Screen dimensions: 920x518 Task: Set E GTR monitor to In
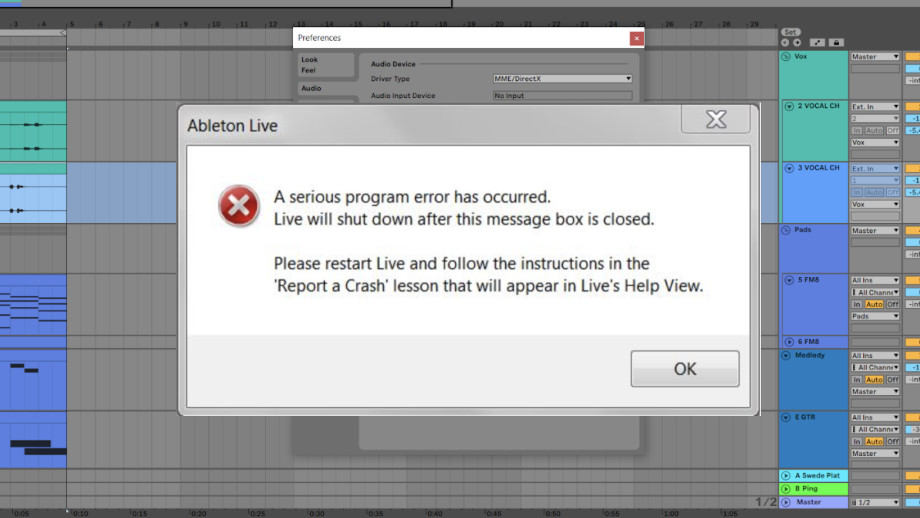(857, 442)
